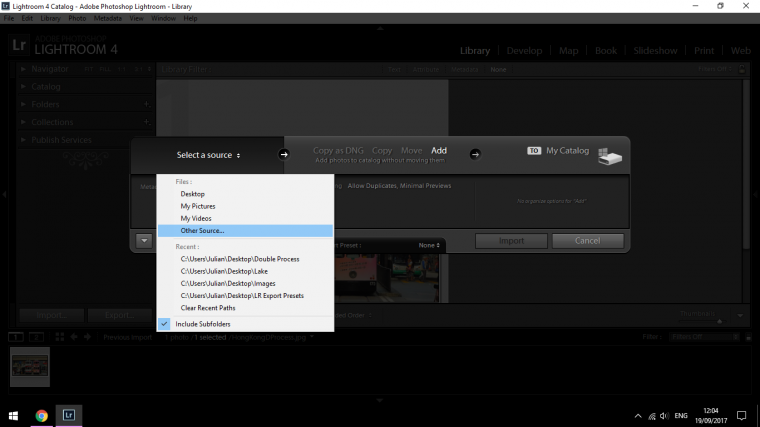Add a collection with Collections plus icon
Viewport: 760px width, 427px height.
(146, 122)
